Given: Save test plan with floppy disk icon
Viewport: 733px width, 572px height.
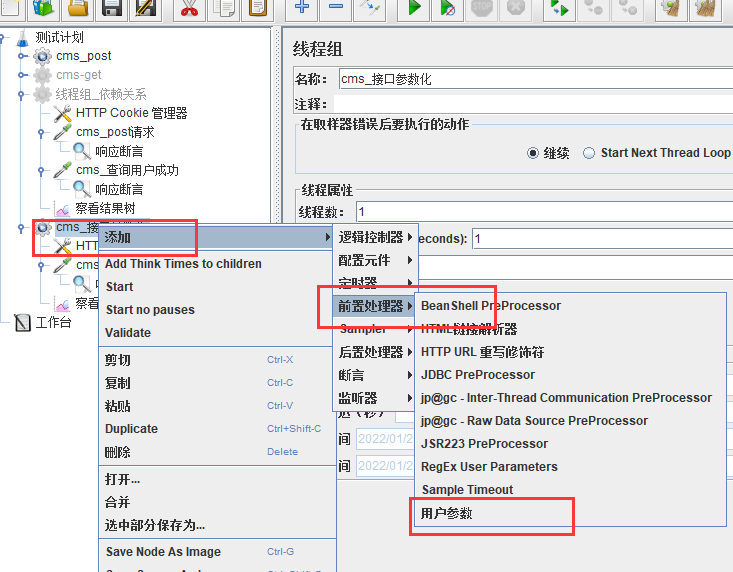Looking at the screenshot, I should click(112, 8).
